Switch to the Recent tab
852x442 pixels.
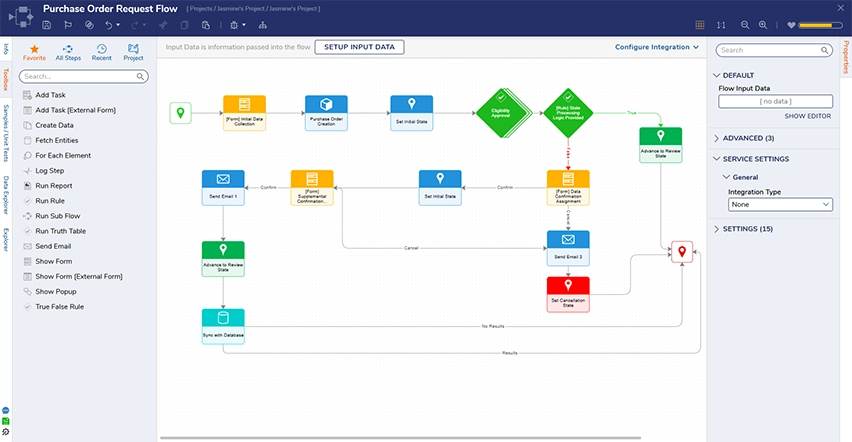pos(101,52)
